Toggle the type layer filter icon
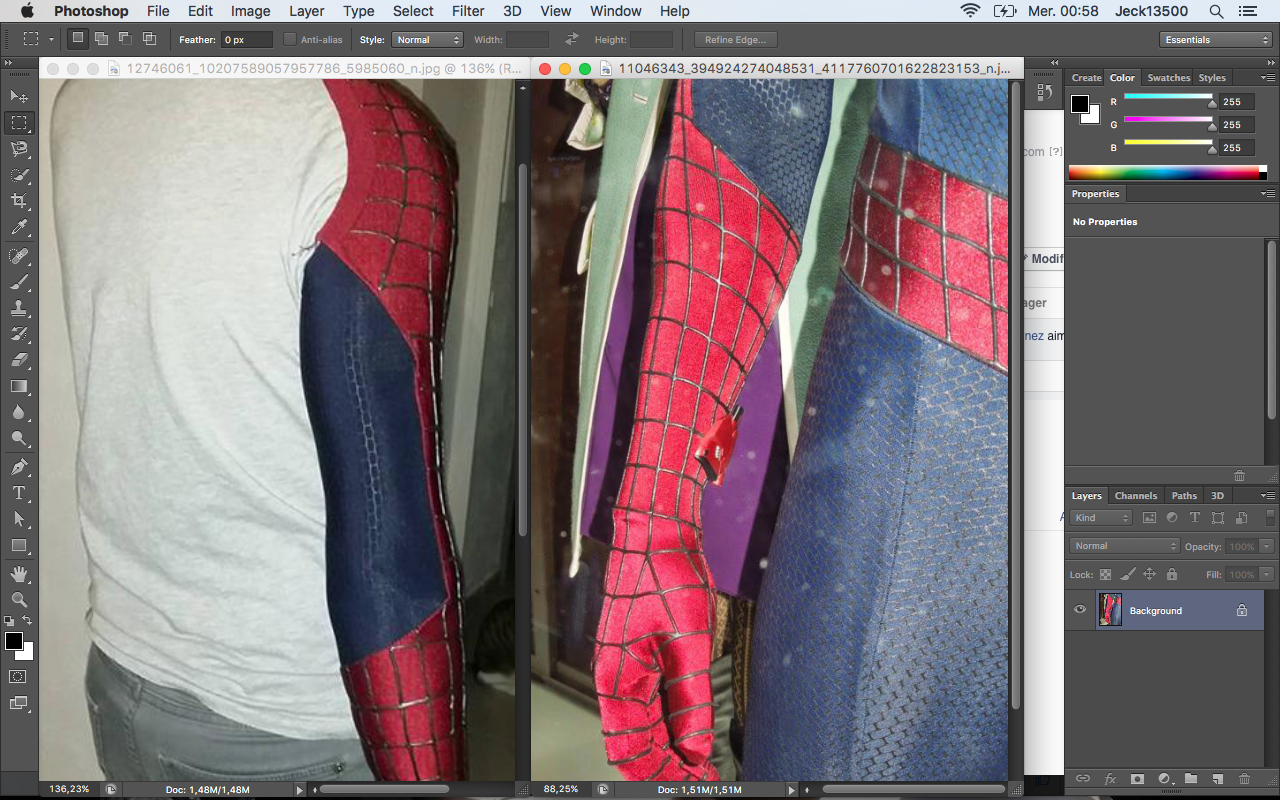The image size is (1280, 800). [x=1195, y=518]
